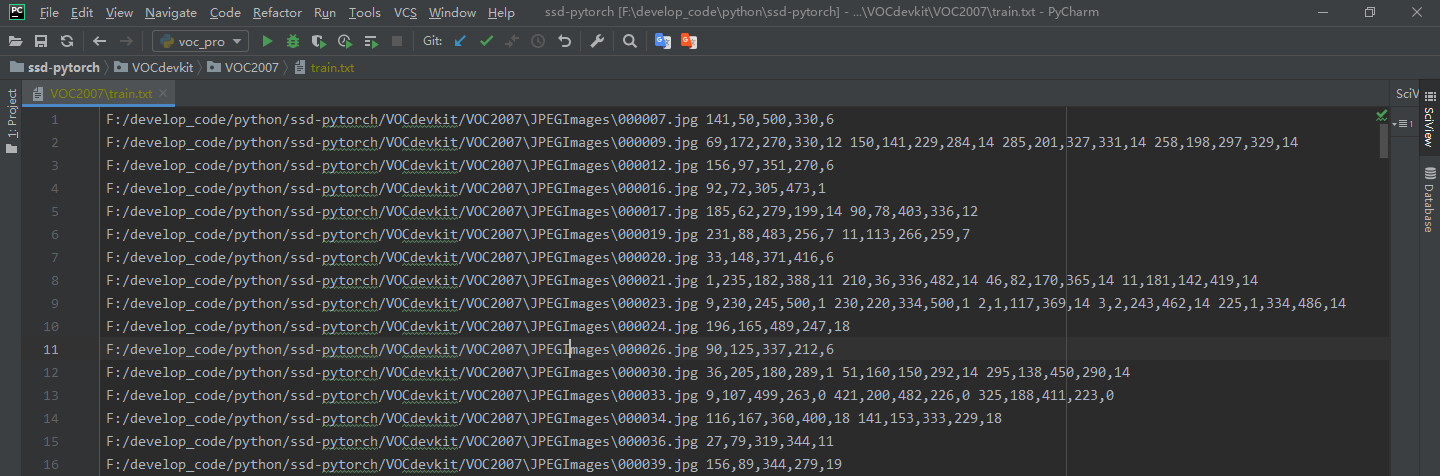Open the Database tool window
This screenshot has height=476, width=1440.
click(x=1429, y=198)
